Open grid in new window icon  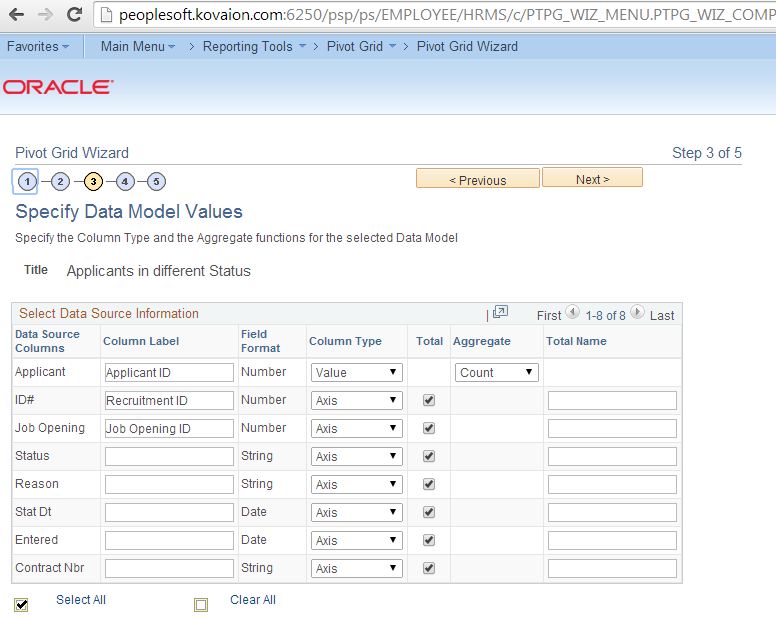coord(500,312)
